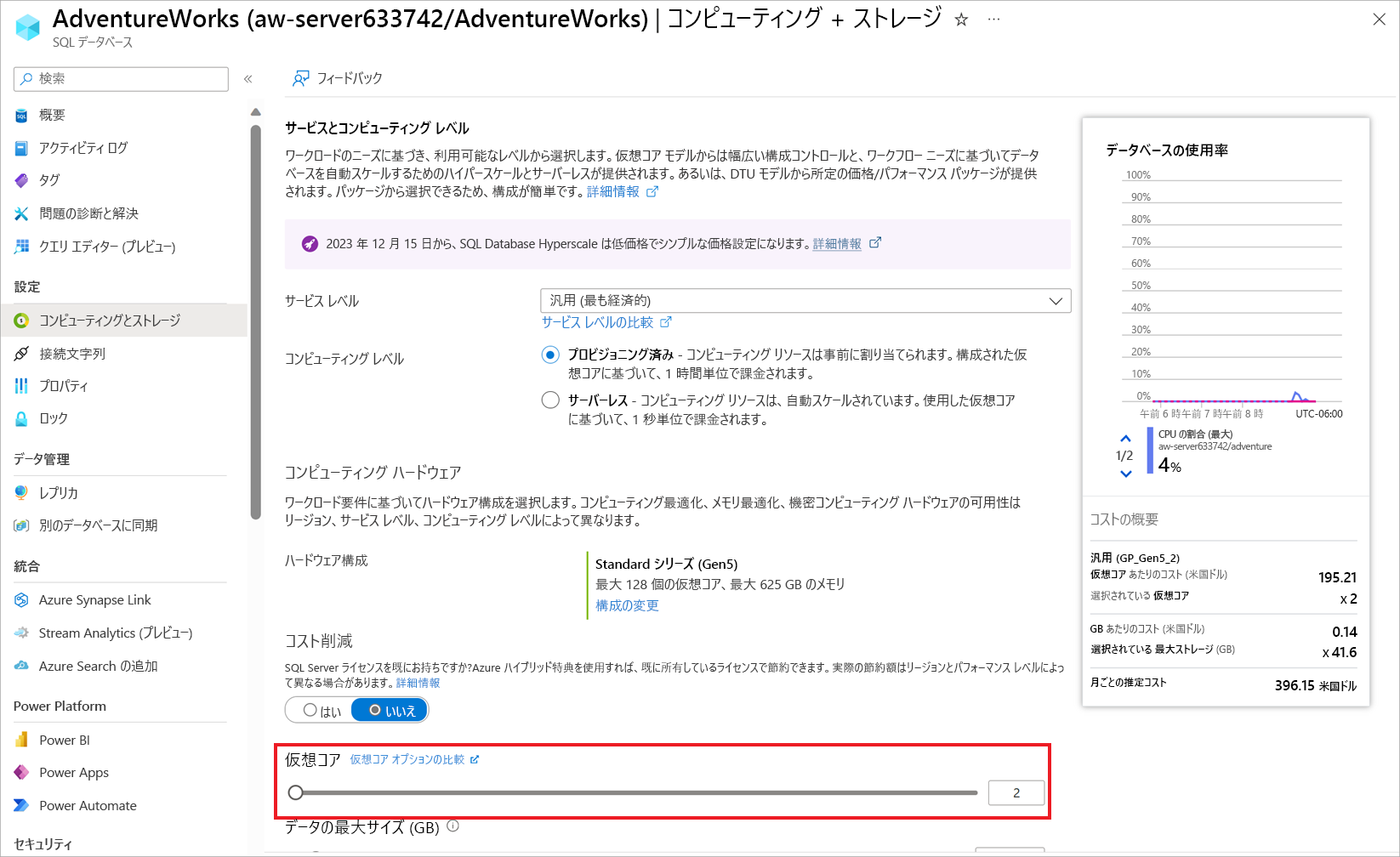1400x857 pixels.
Task: Select the プロビジョニング済み radio button
Action: pyautogui.click(x=550, y=355)
